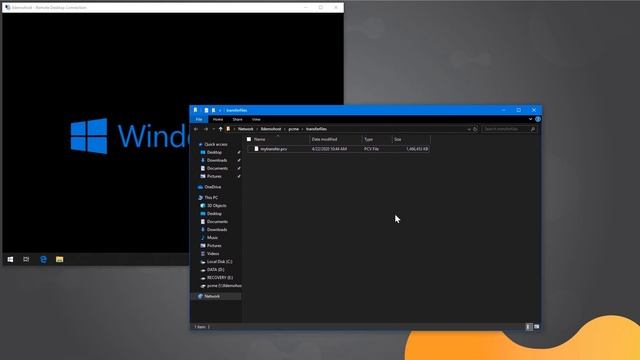Open the Customize Quick Access Toolbar dropdown
This screenshot has height=360, width=640.
220,110
